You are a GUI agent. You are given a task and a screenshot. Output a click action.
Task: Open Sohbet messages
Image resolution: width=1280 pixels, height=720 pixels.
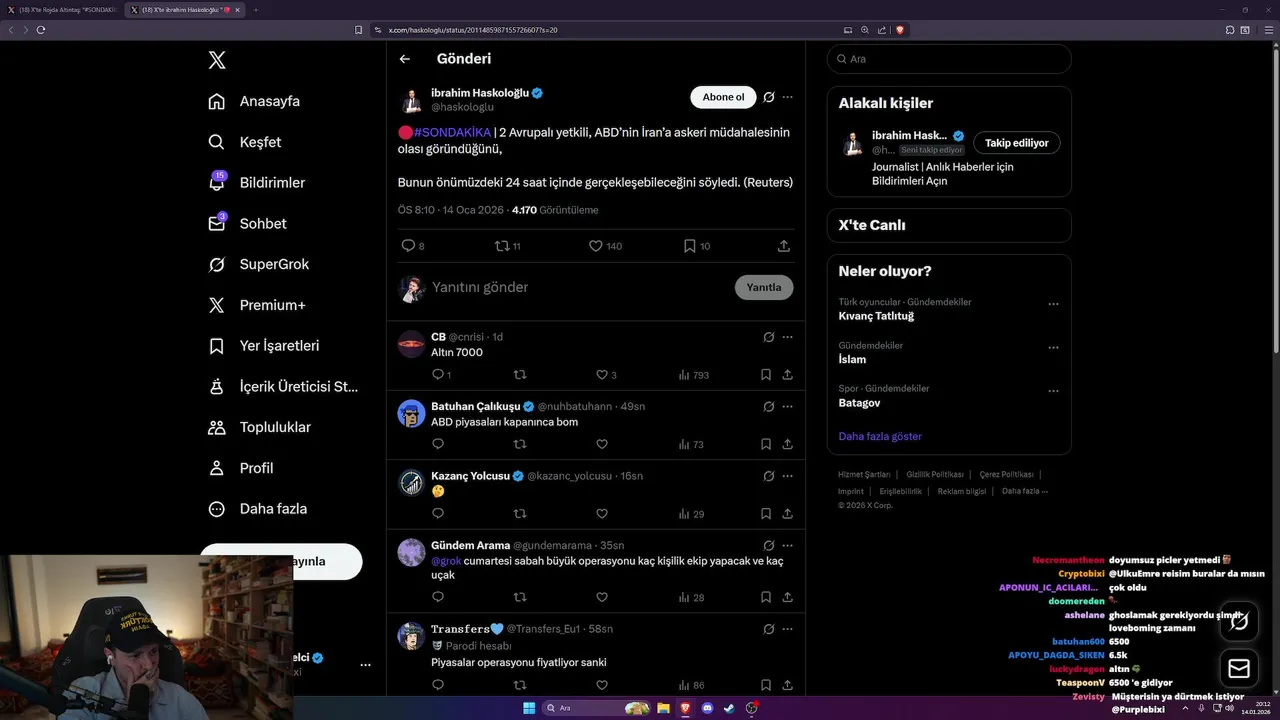[247, 224]
